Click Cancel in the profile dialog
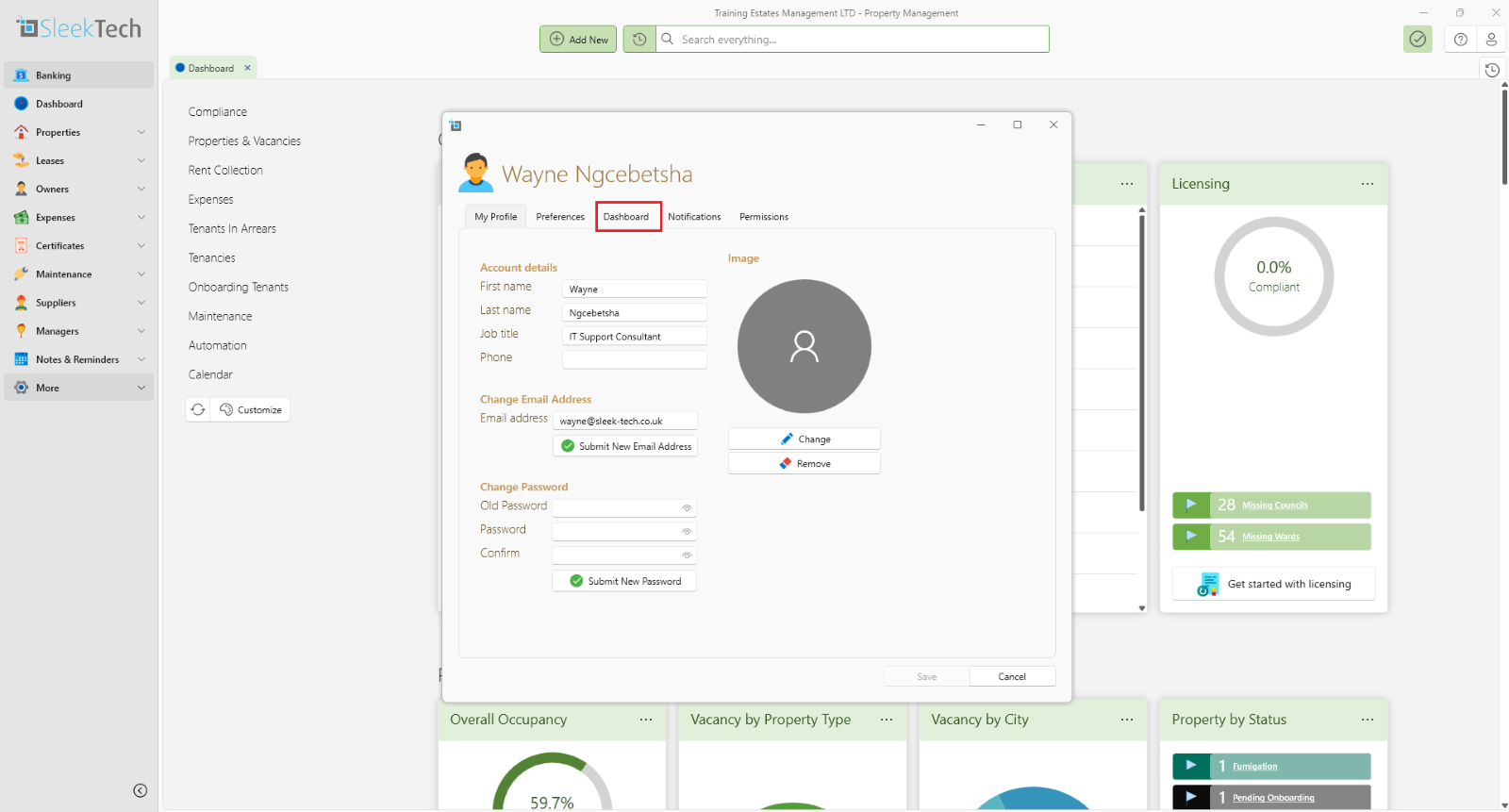This screenshot has height=812, width=1509. pos(1012,676)
